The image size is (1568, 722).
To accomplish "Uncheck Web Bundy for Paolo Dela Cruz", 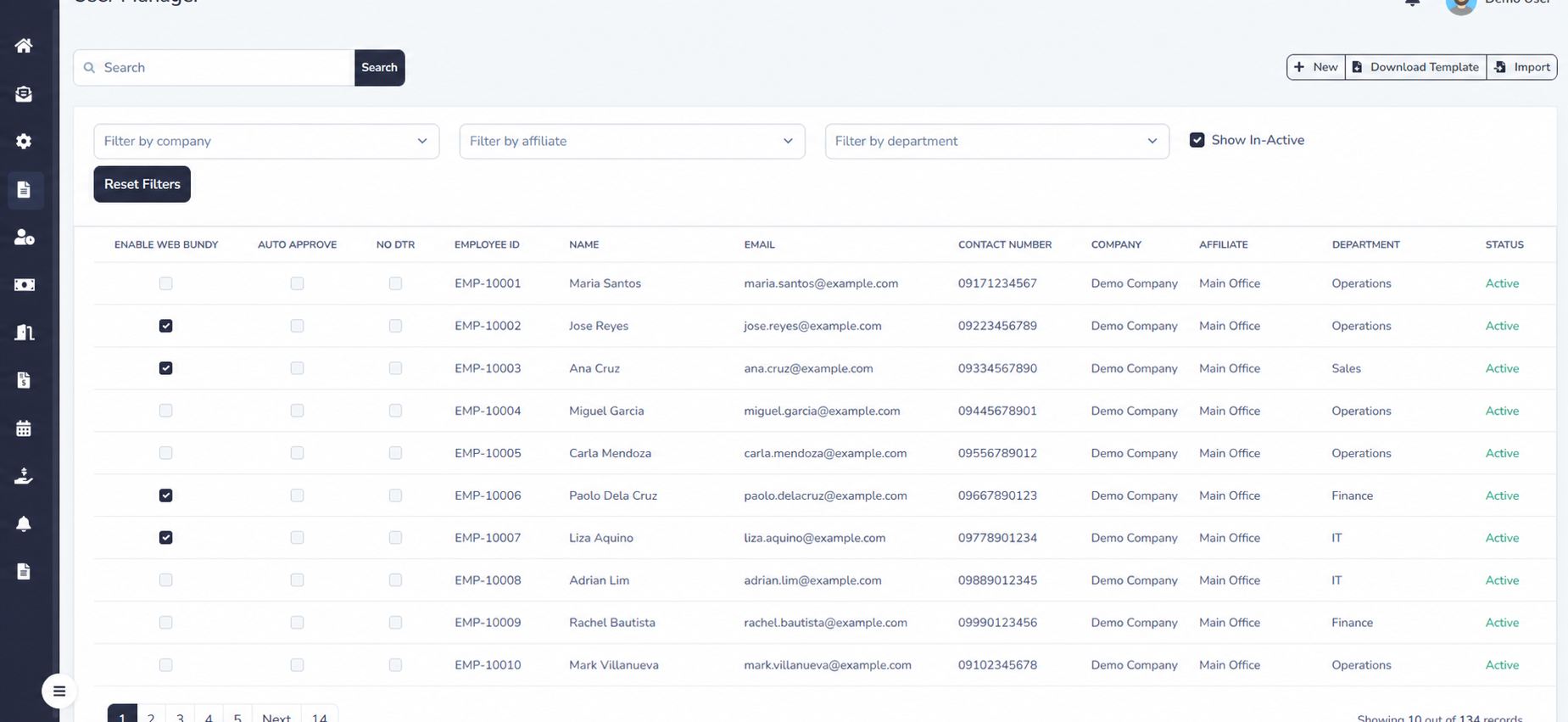I will point(166,495).
